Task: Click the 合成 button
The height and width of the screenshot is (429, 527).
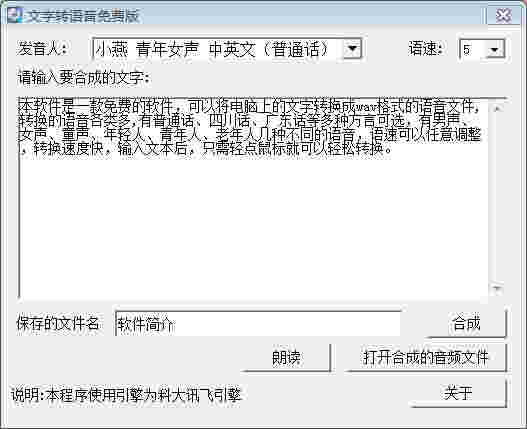Action: [x=466, y=323]
